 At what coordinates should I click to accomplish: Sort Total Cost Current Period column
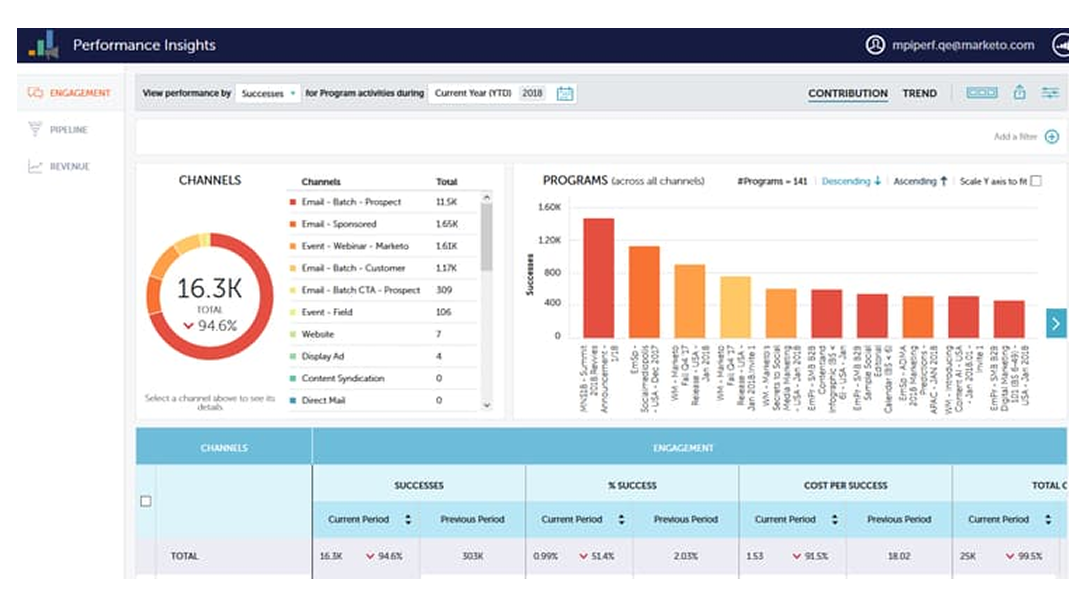(x=1048, y=519)
